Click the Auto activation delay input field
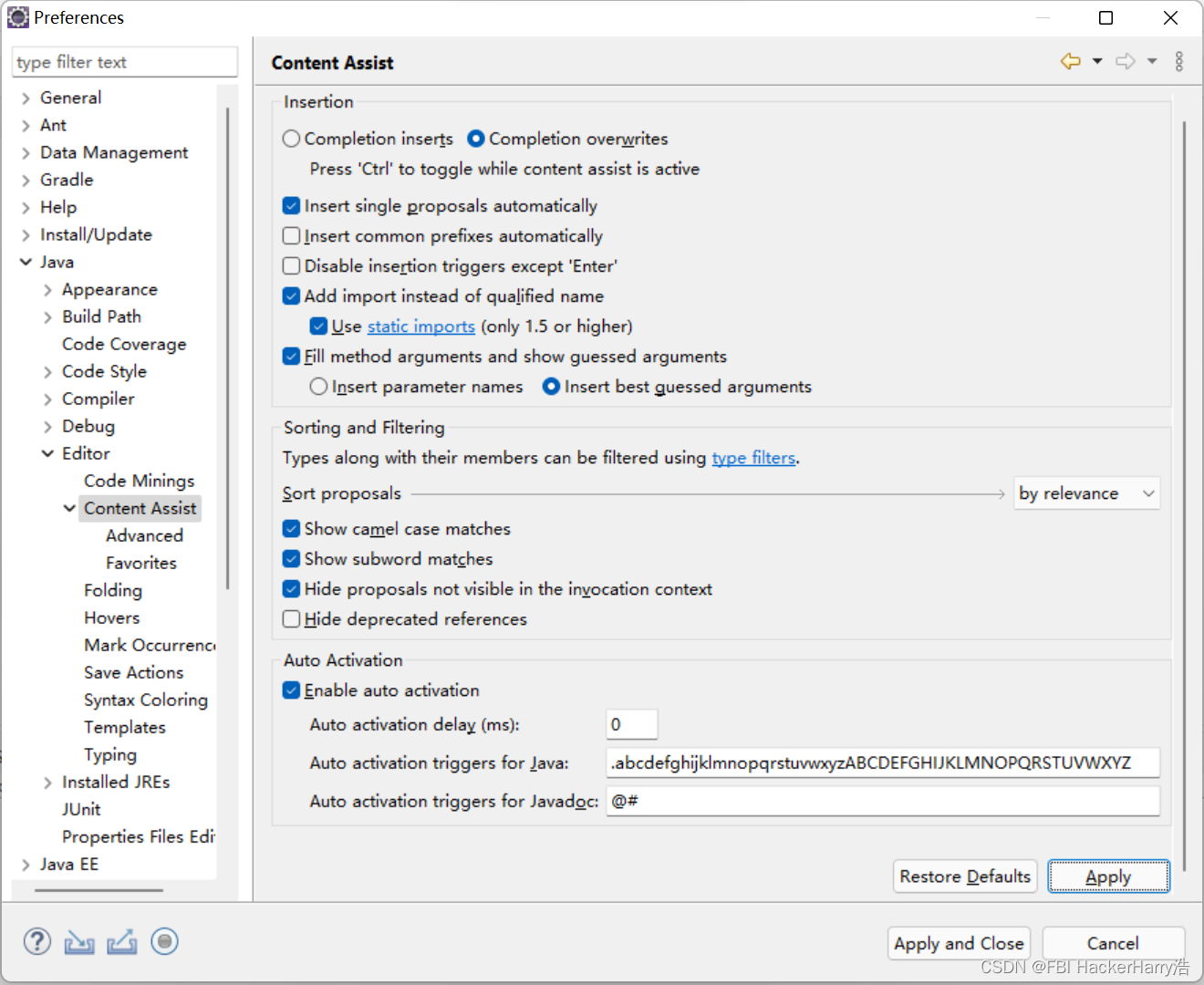 (631, 723)
